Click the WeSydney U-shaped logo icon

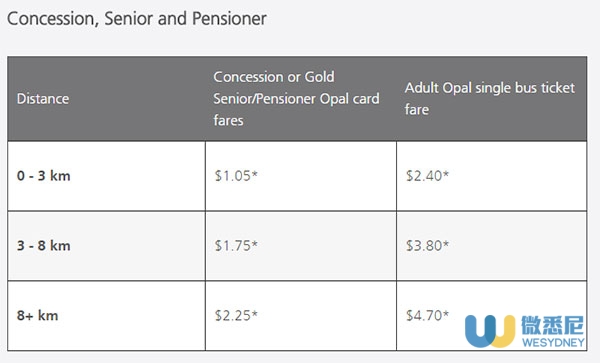coord(490,330)
